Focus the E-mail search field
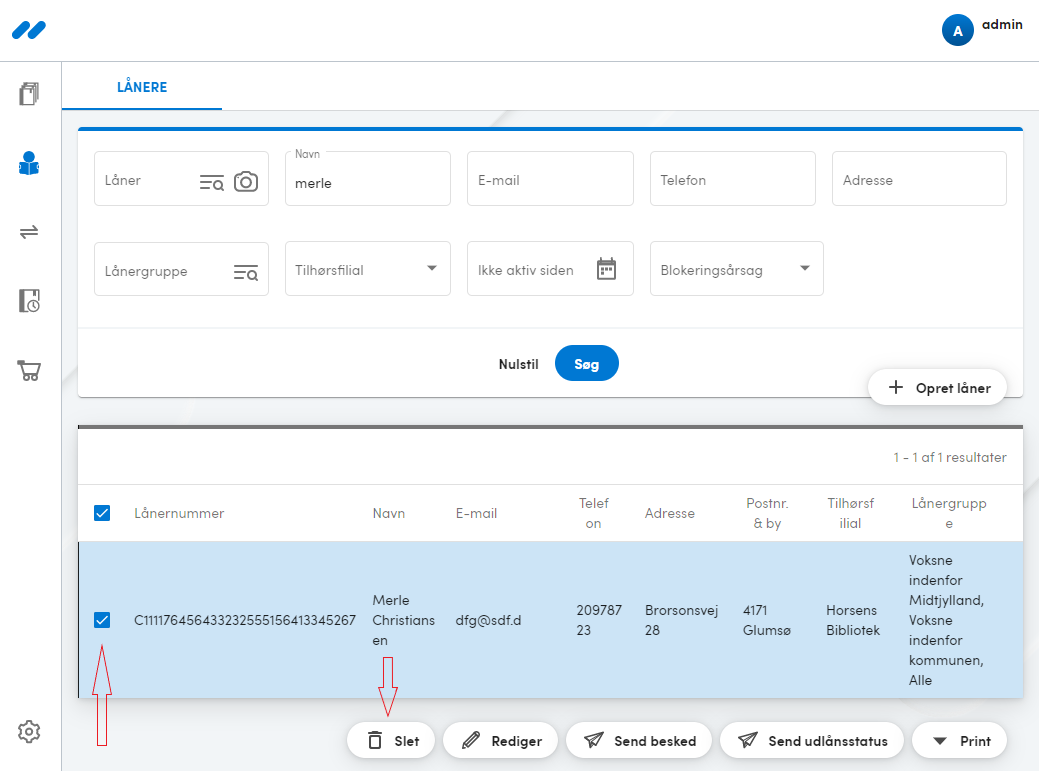This screenshot has height=771, width=1039. 550,179
